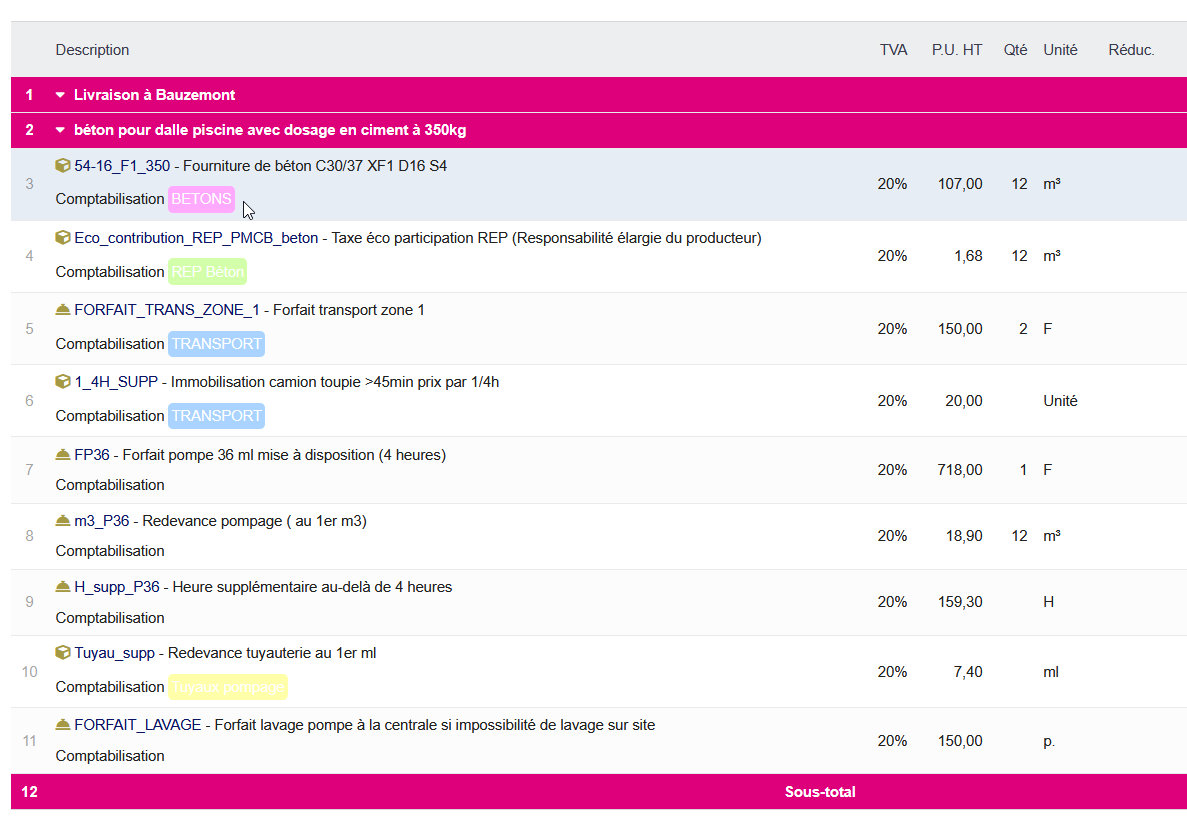Click service bell icon beside m3_P36
The width and height of the screenshot is (1187, 817).
63,521
